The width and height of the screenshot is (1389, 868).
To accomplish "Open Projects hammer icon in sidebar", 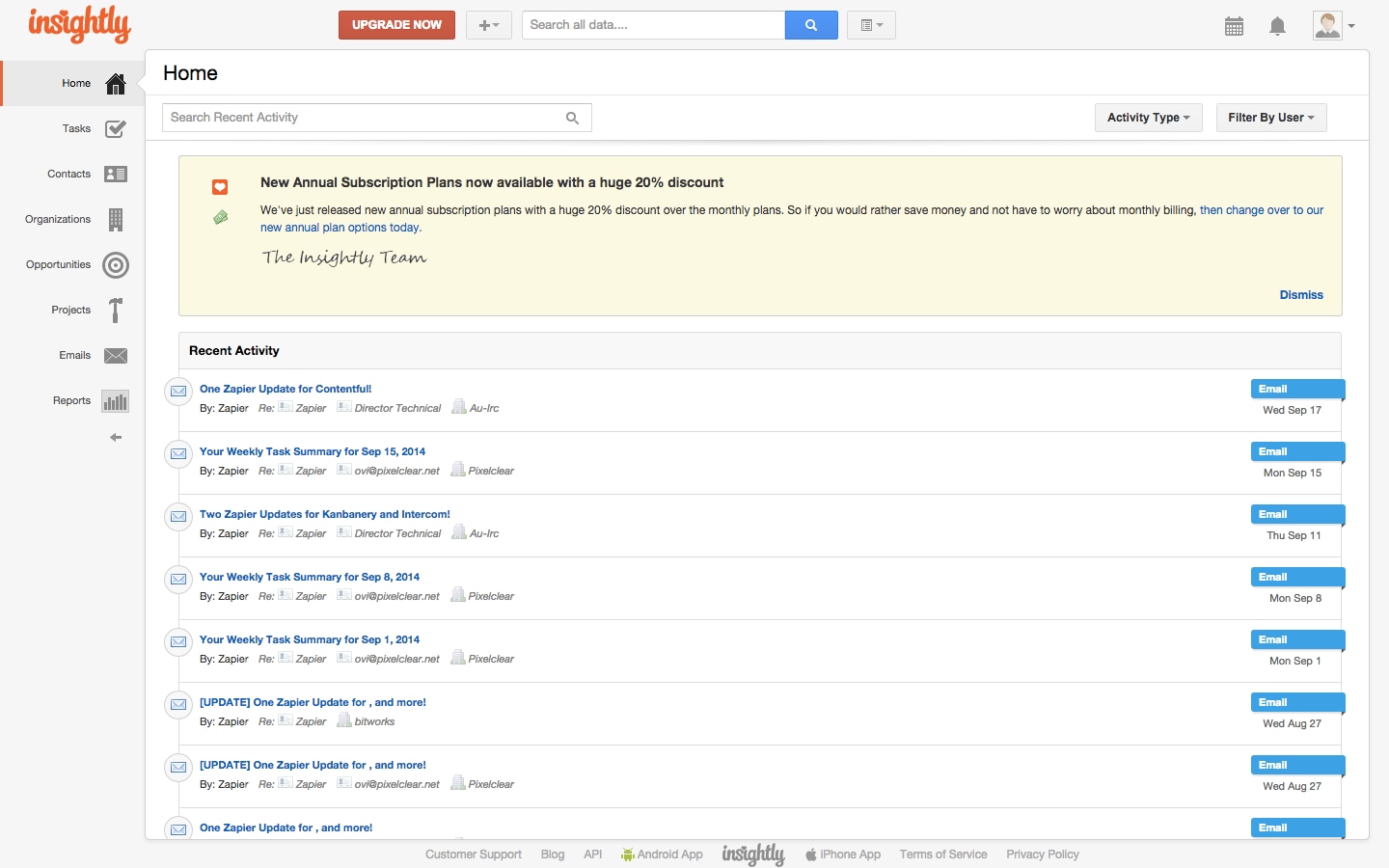I will 116,311.
